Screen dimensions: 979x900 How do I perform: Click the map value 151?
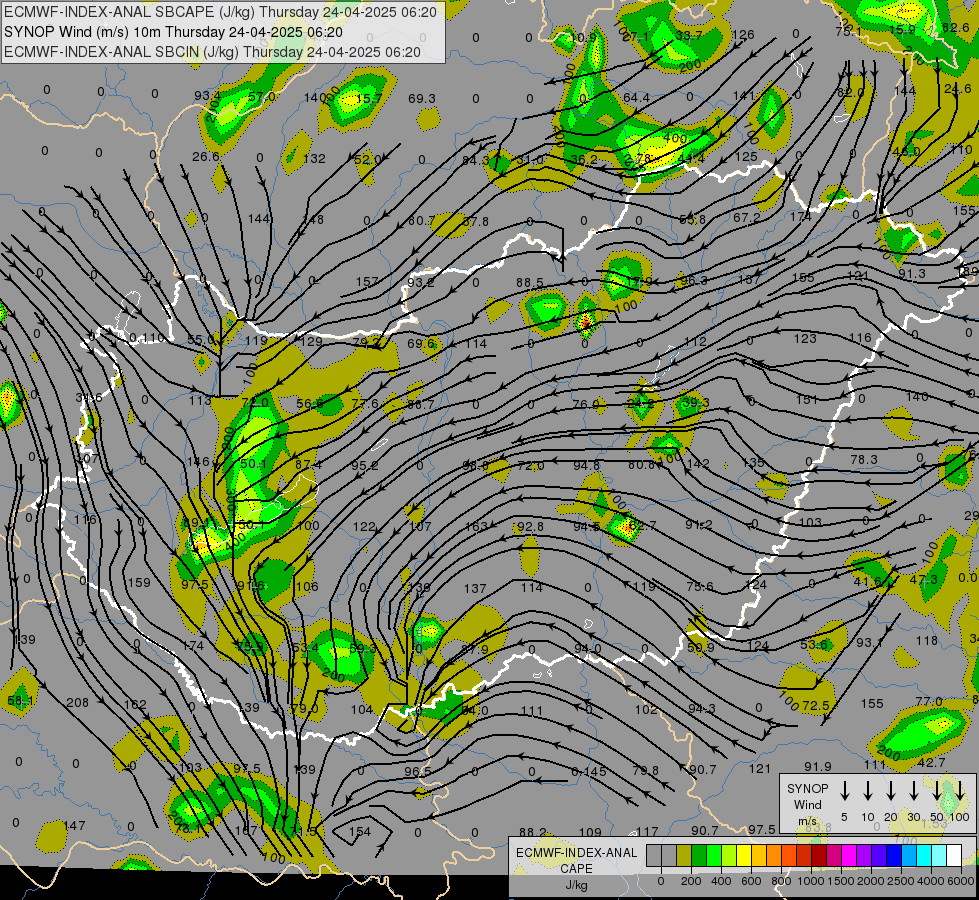tap(807, 399)
